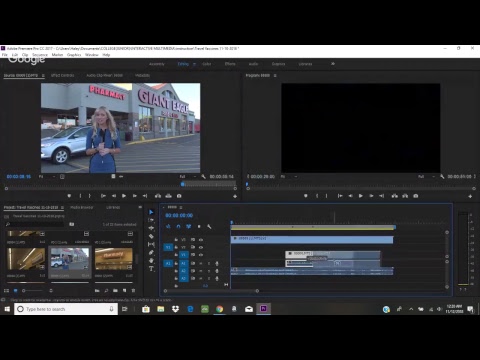Viewport: 480px width, 360px height.
Task: Step forward one frame in Source monitor
Action: (135, 196)
